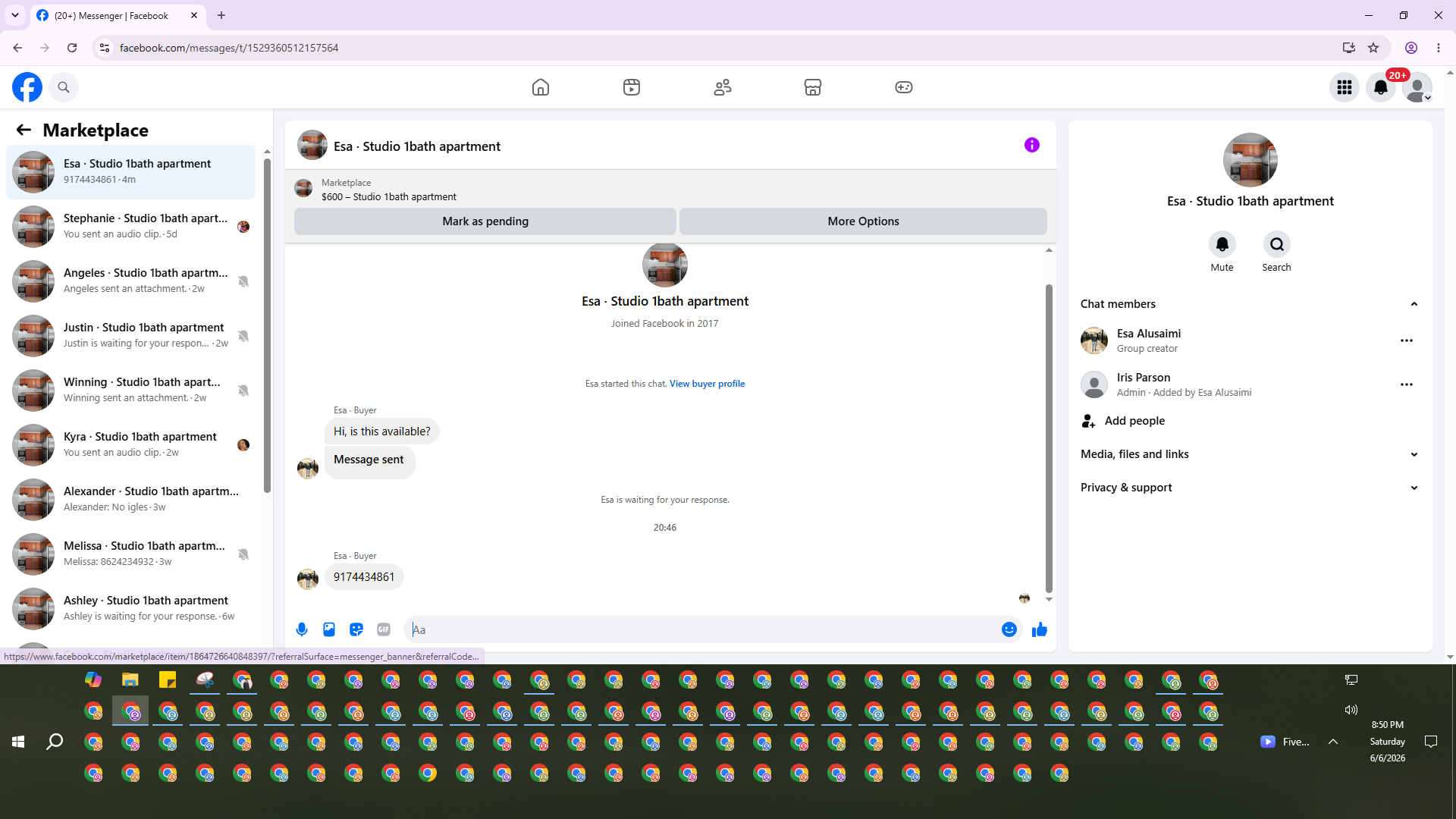Reload the page in Chrome
Screen dimensions: 1456x819
pos(72,48)
